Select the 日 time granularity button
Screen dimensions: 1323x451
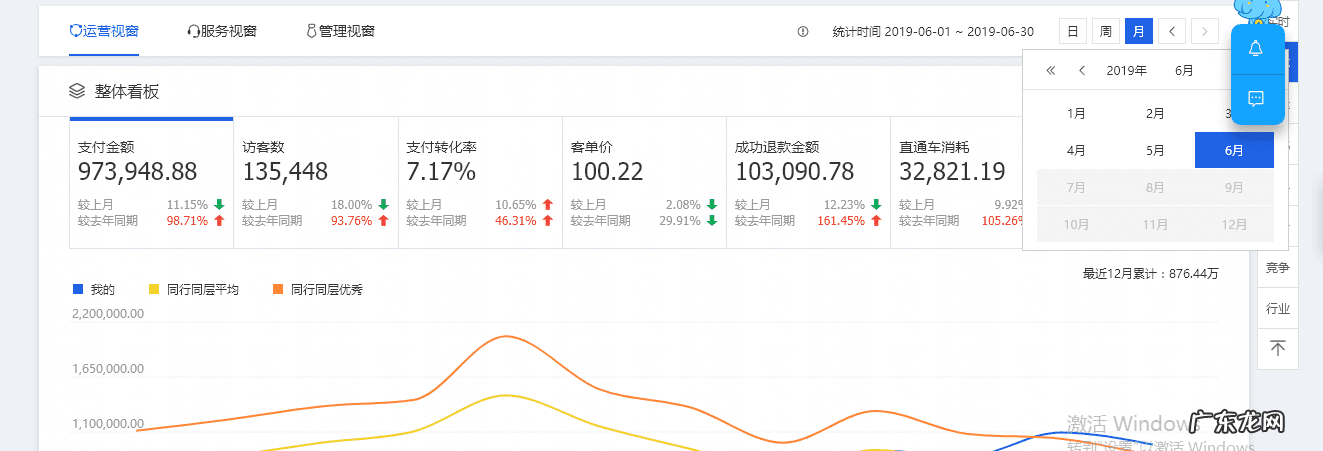(x=1072, y=32)
